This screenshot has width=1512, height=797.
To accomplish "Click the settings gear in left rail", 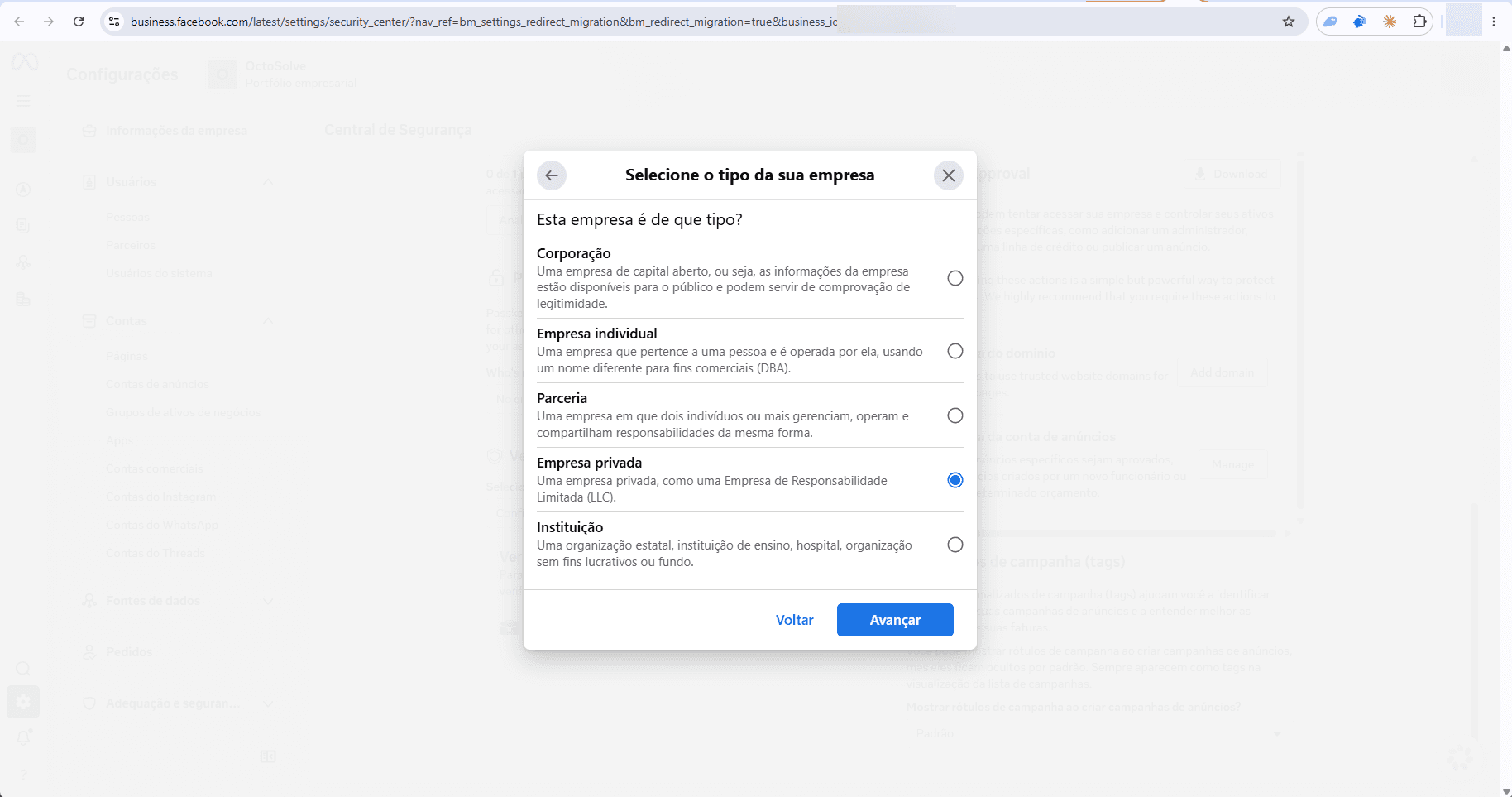I will (x=23, y=702).
